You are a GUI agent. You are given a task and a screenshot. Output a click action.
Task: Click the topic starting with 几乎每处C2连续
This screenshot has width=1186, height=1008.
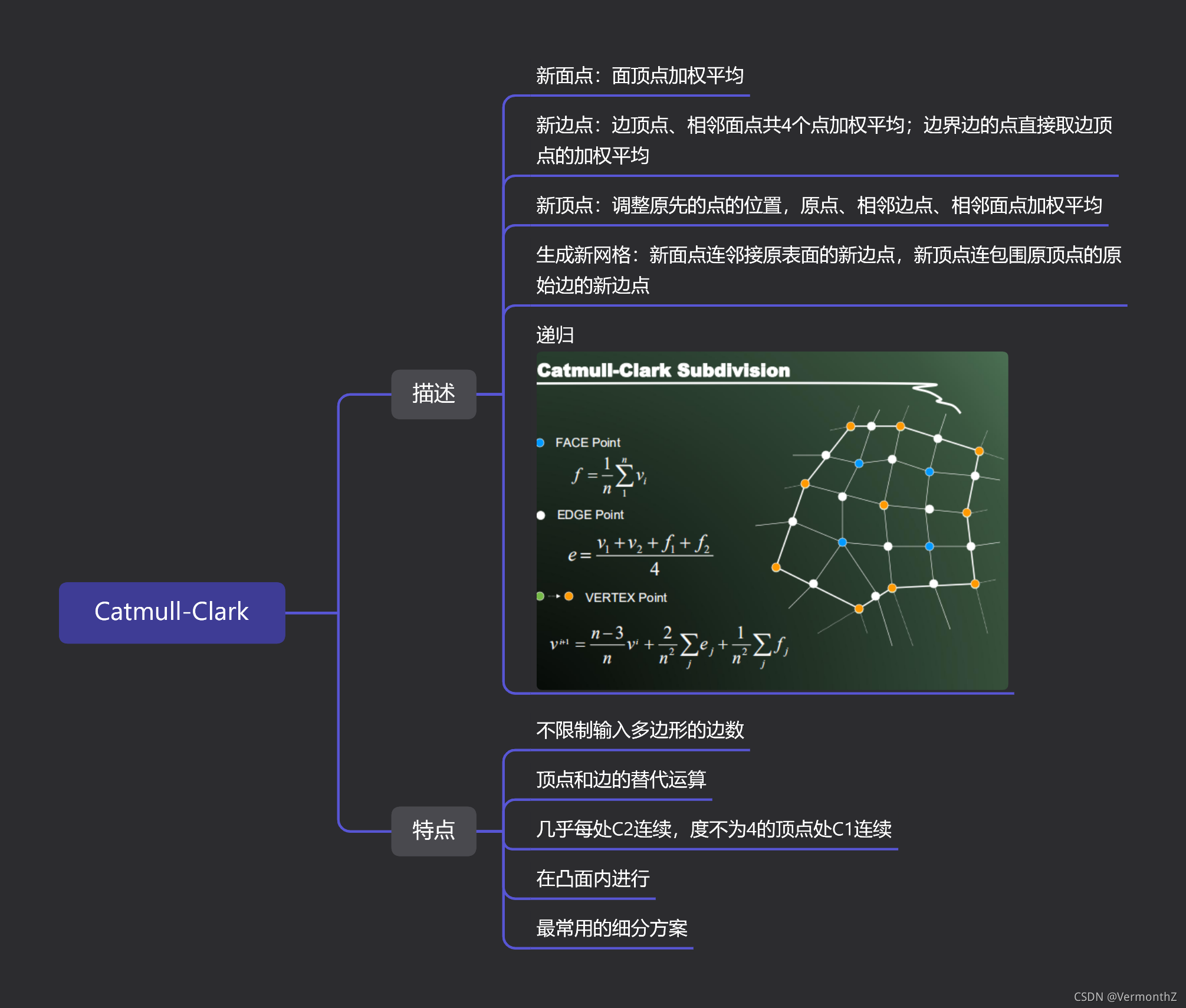[714, 829]
